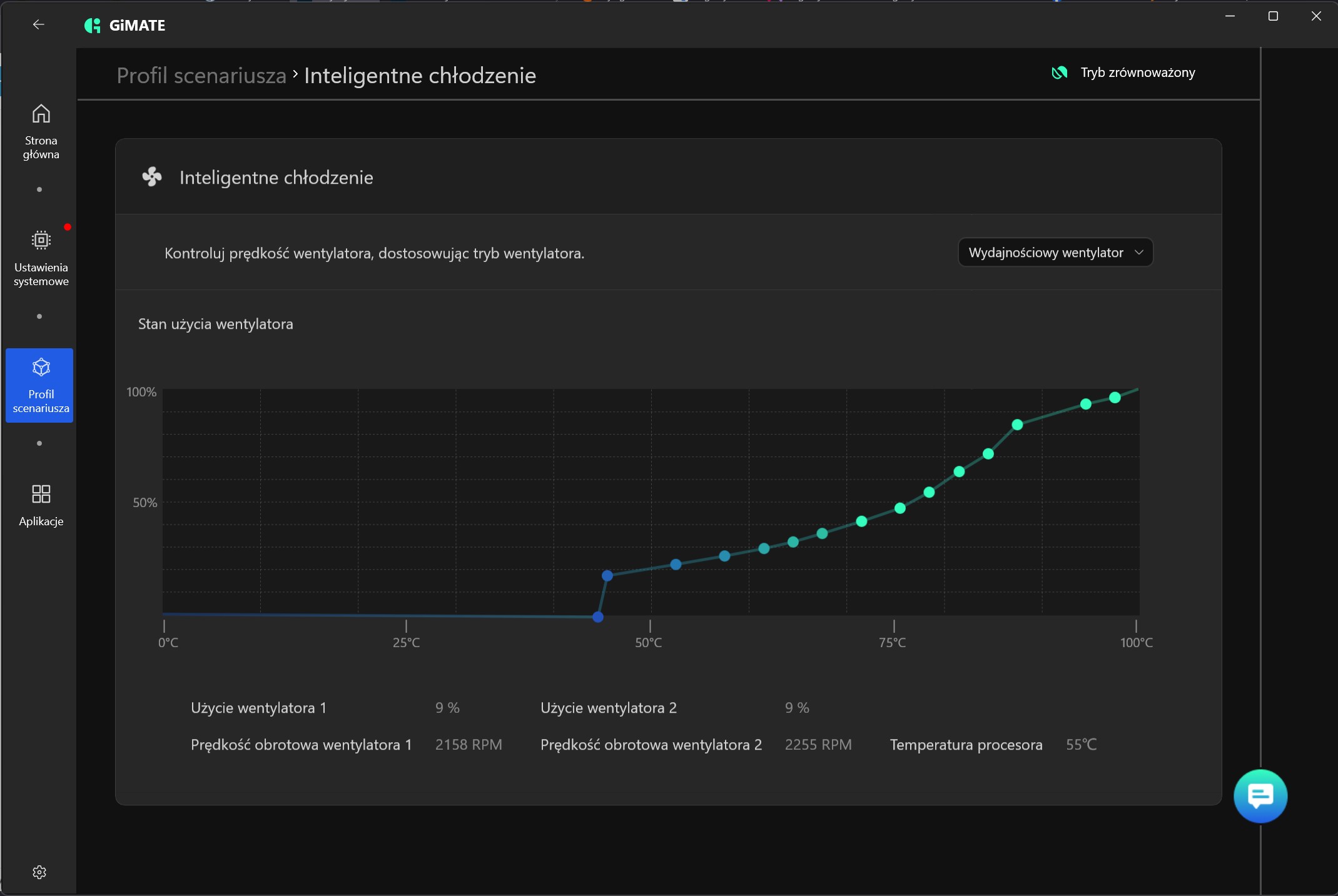
Task: Open the blue chat support bubble
Action: pyautogui.click(x=1260, y=796)
